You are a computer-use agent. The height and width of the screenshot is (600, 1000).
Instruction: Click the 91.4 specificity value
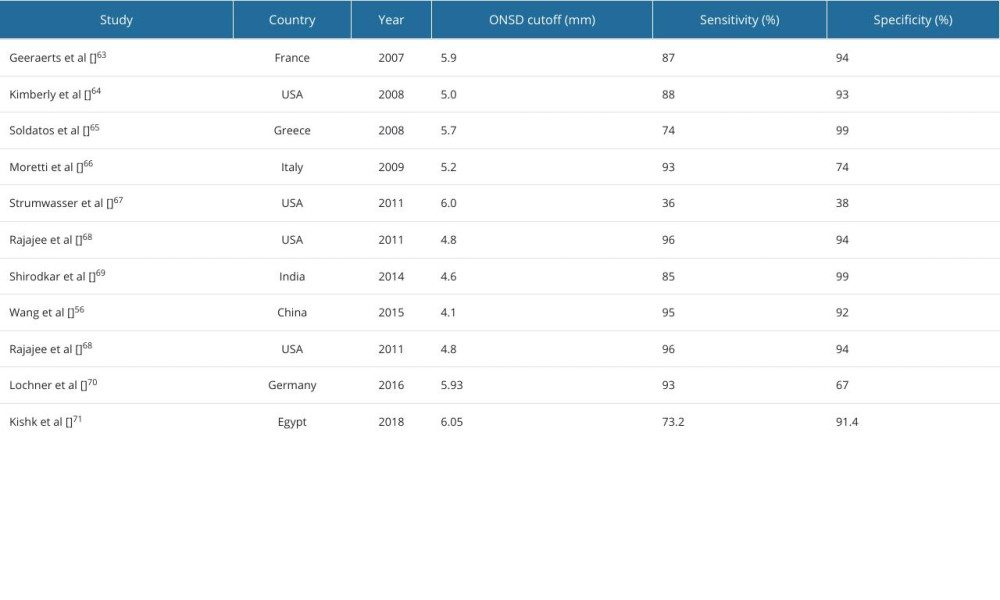(847, 421)
